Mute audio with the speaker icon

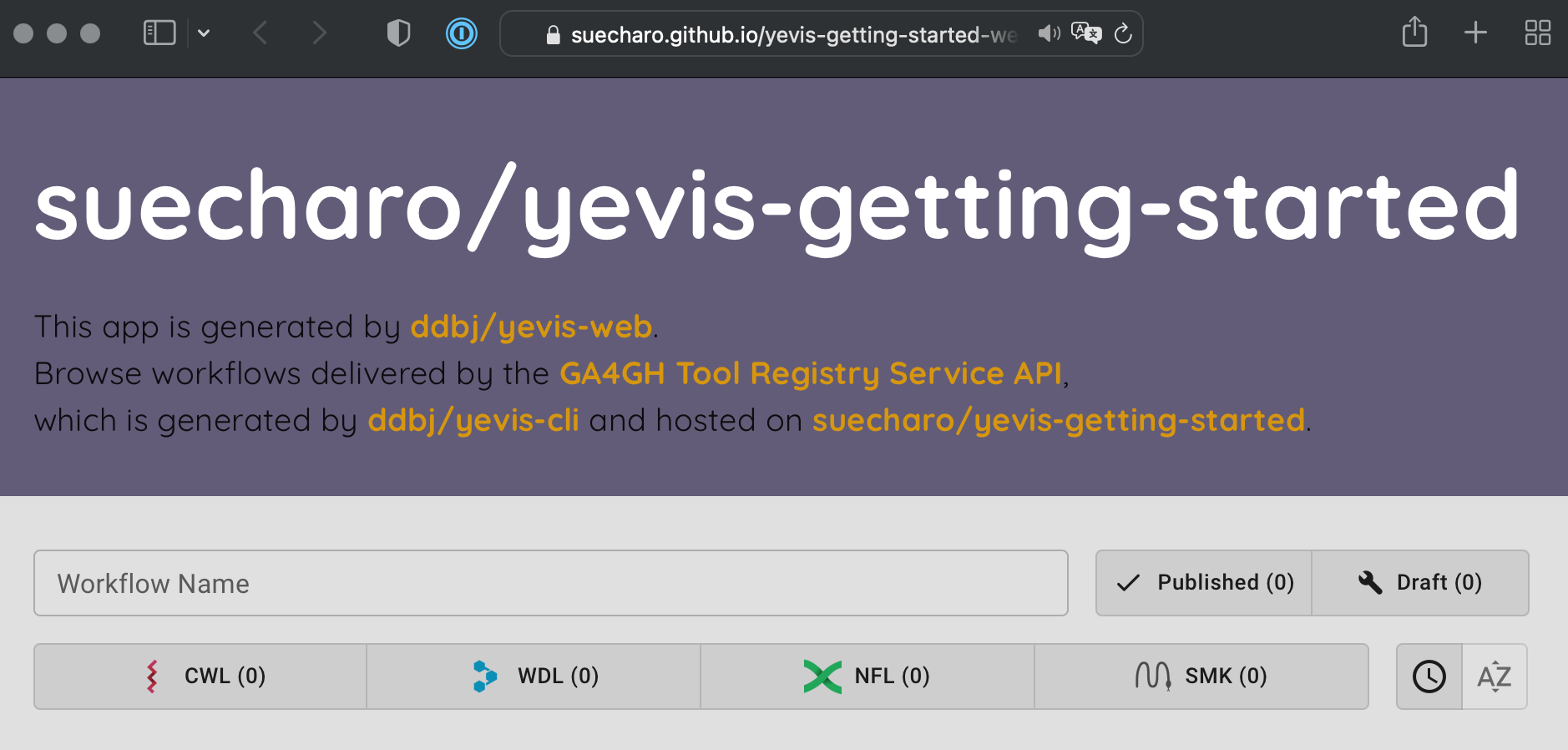point(1049,33)
